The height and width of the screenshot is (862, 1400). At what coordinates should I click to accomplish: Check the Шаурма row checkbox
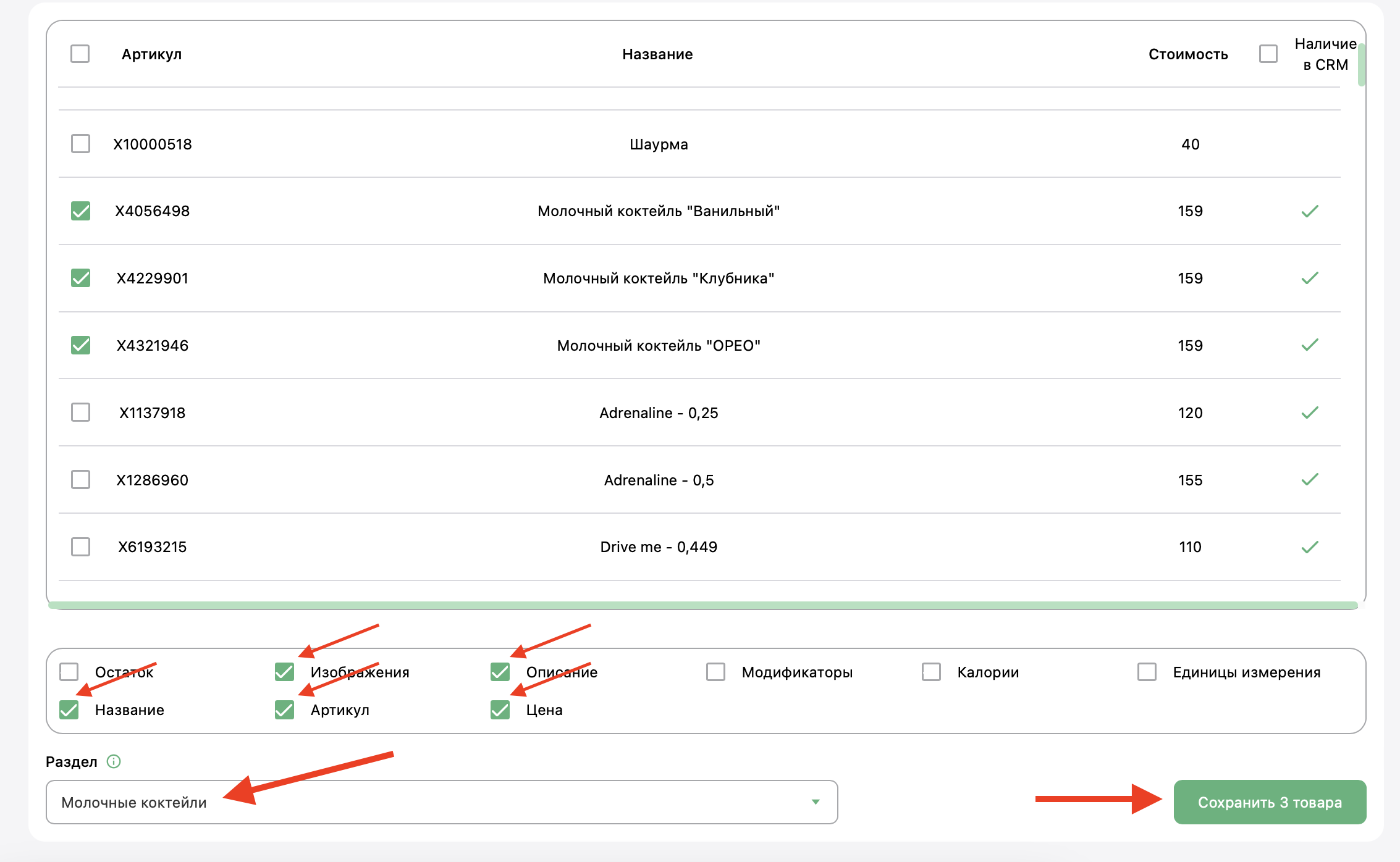[80, 144]
